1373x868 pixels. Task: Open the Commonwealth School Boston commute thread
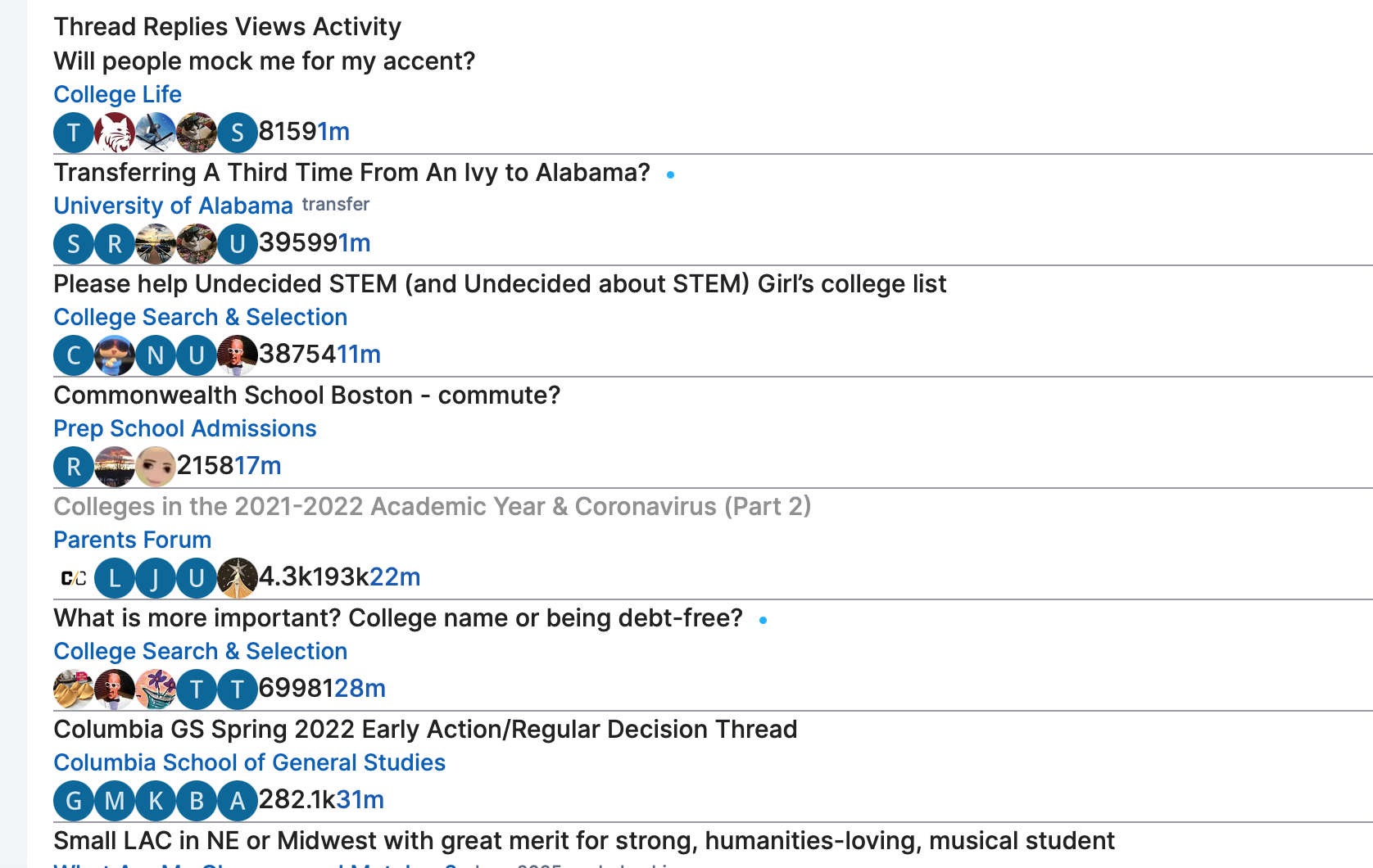tap(307, 396)
